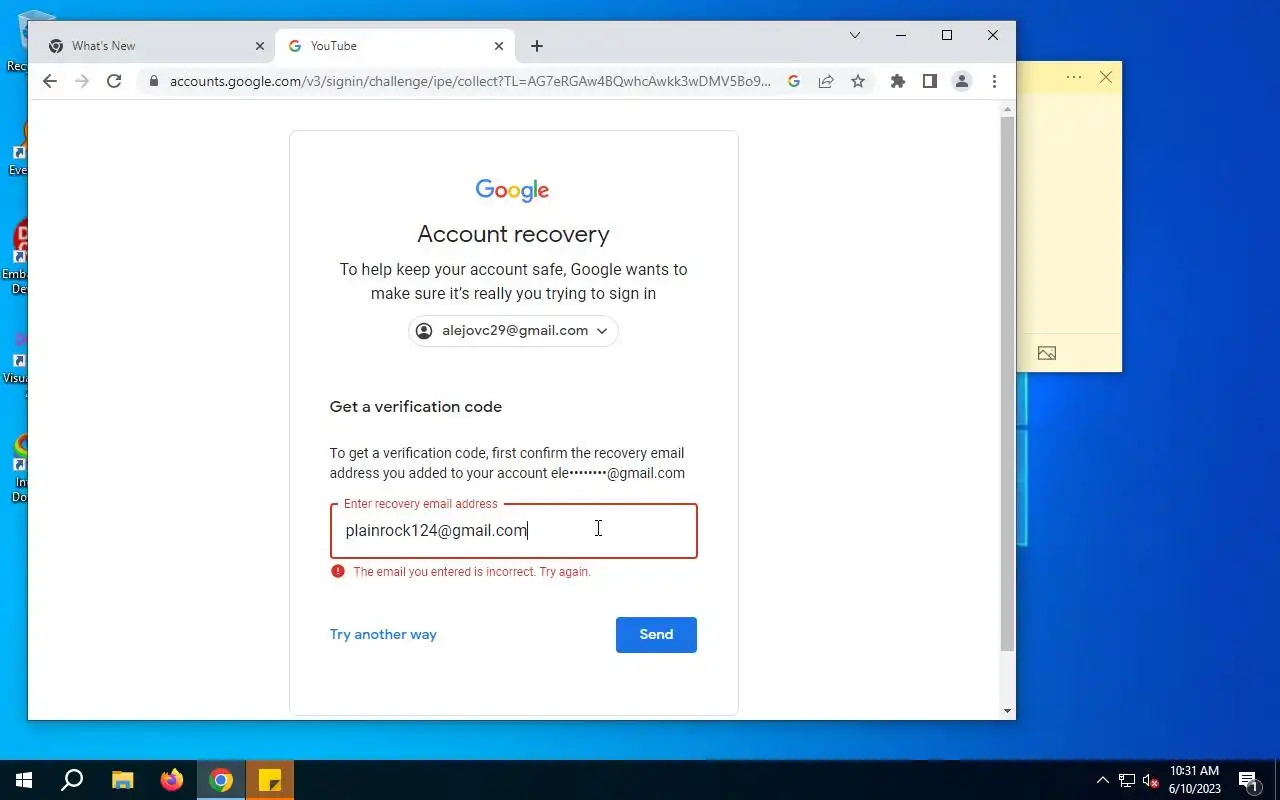Click the Google logo

[512, 190]
